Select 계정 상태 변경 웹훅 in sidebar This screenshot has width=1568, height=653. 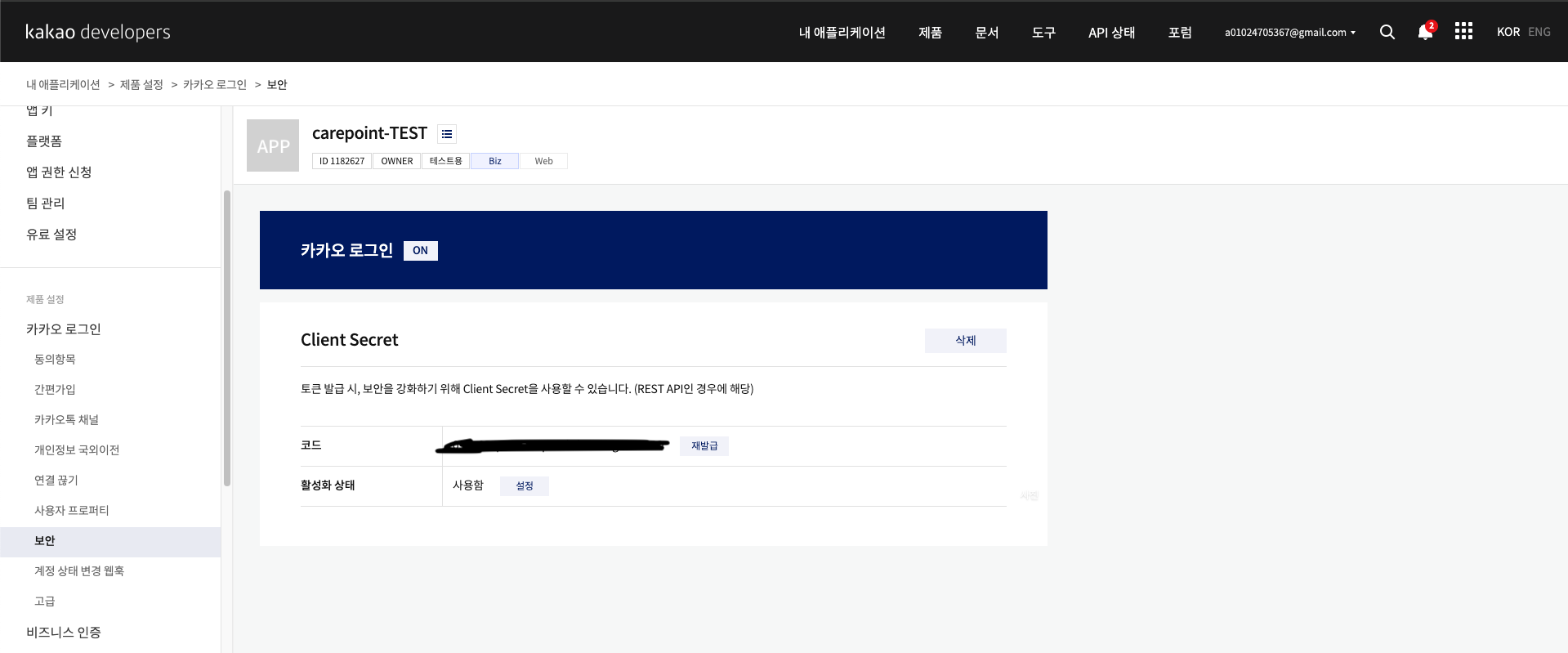click(79, 571)
